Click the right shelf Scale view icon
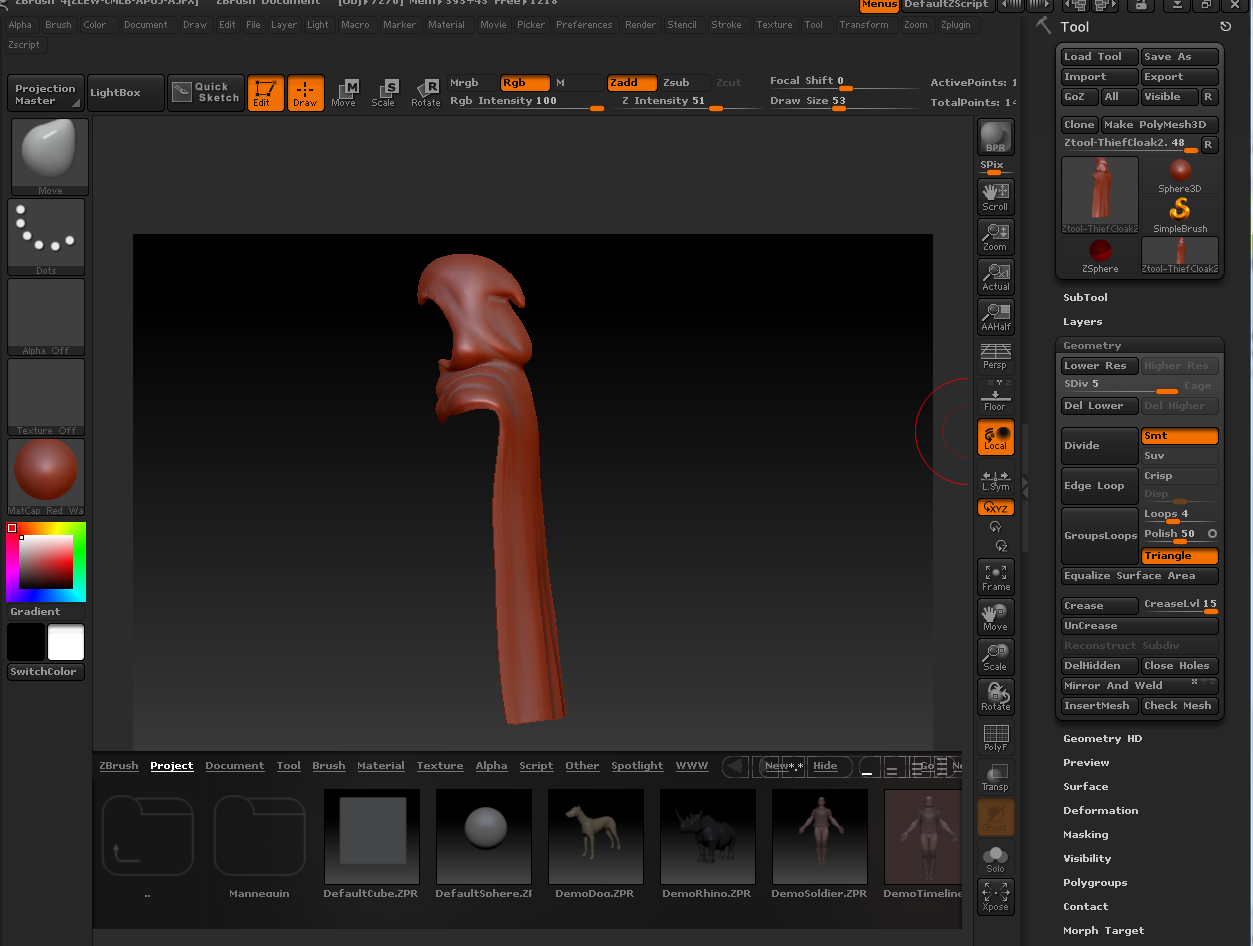 coord(995,657)
